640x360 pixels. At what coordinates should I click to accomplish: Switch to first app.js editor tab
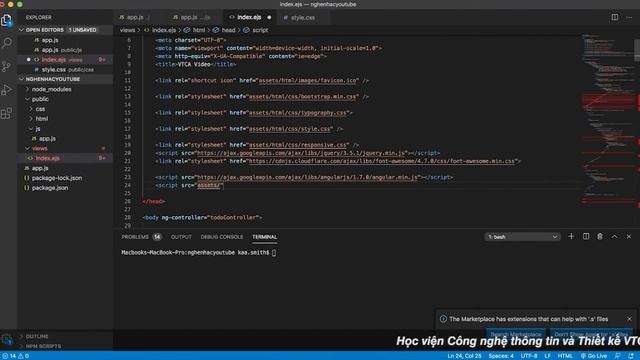135,17
